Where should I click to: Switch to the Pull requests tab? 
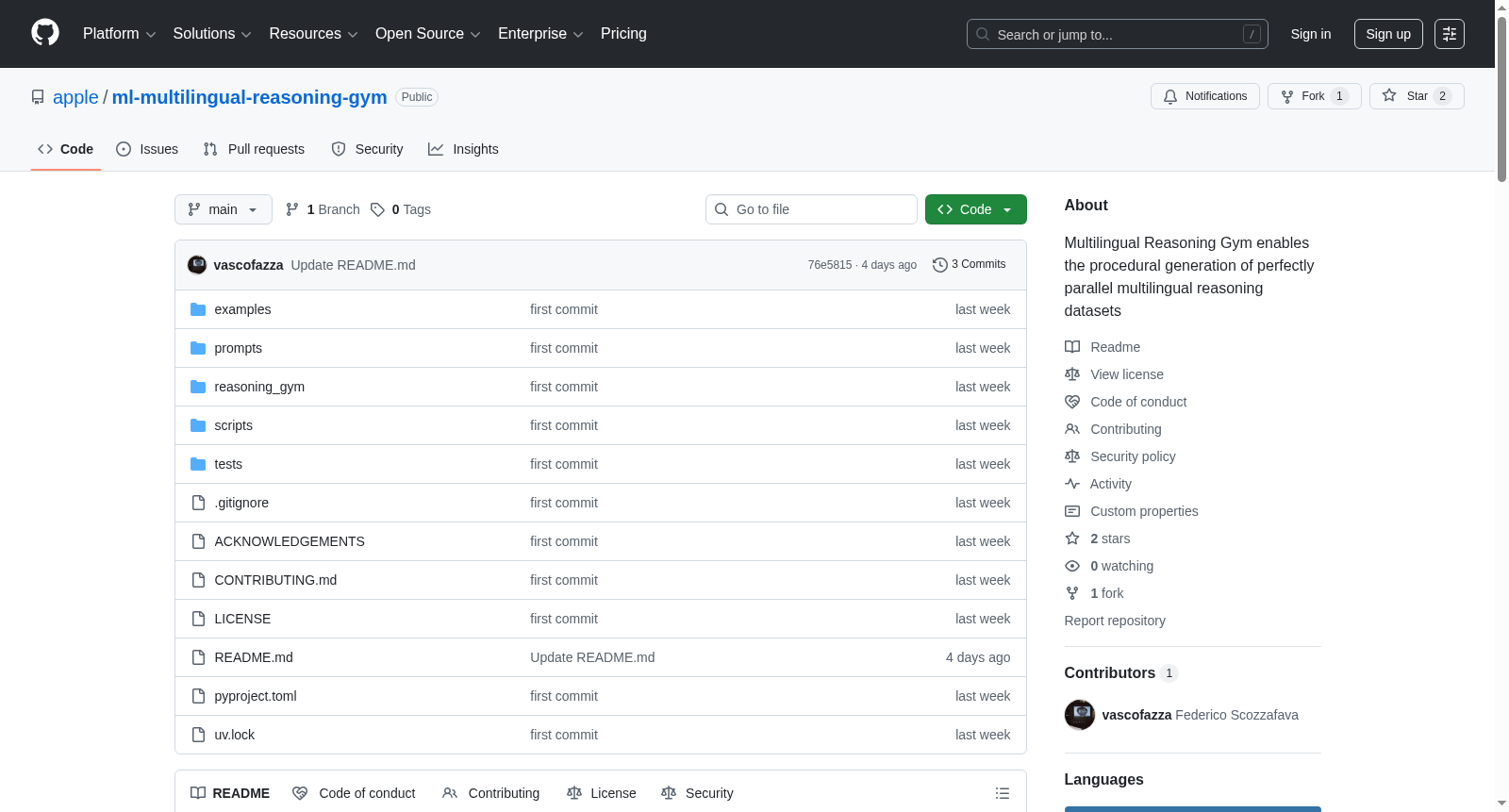coord(254,149)
